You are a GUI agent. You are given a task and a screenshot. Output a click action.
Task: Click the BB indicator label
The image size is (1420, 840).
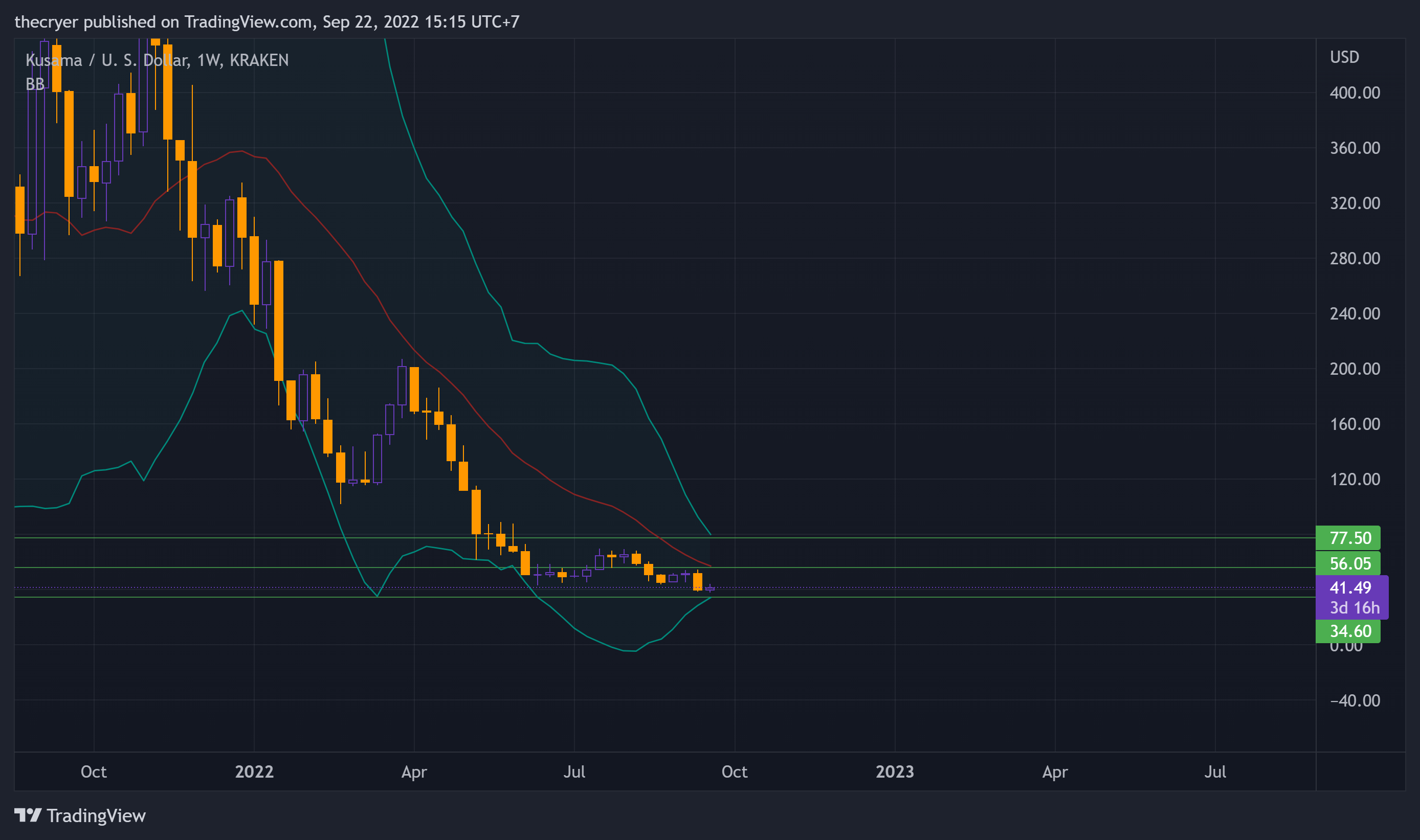point(35,84)
